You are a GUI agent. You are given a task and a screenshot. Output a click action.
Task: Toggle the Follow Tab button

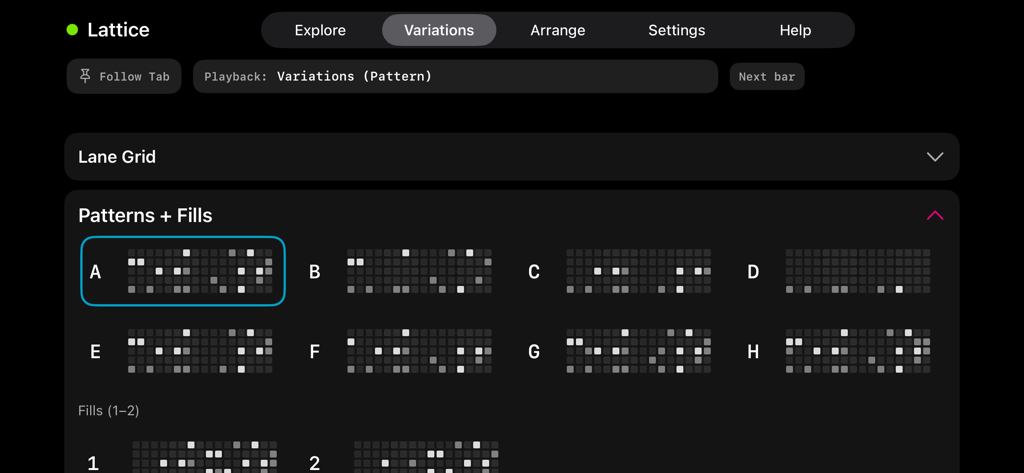pyautogui.click(x=124, y=76)
